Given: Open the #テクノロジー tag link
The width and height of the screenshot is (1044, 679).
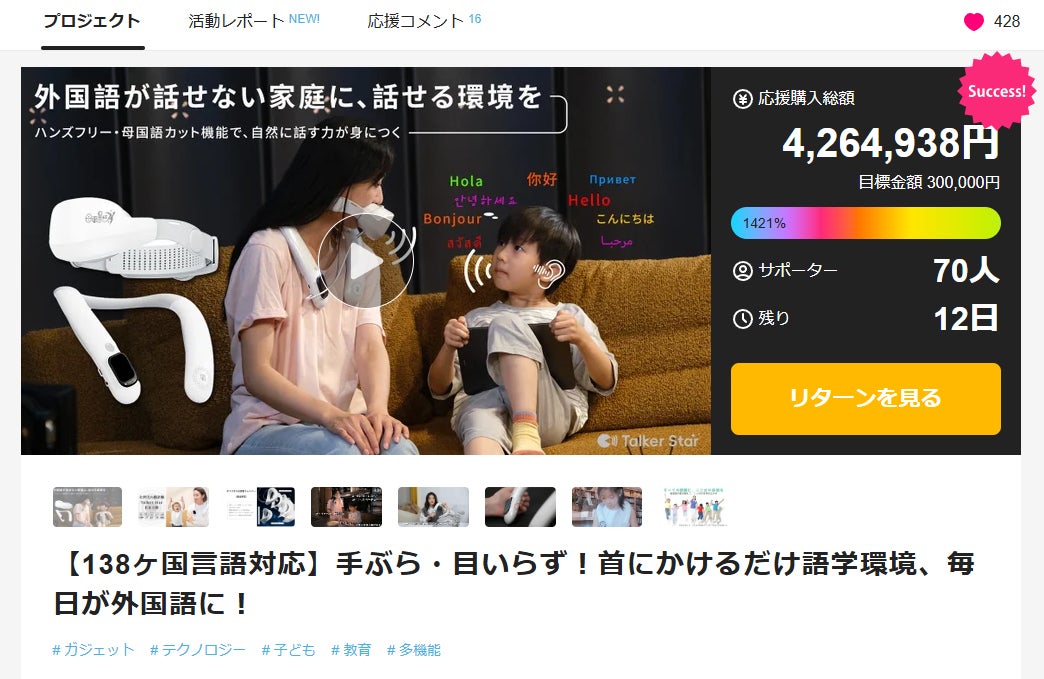Looking at the screenshot, I should pos(198,650).
